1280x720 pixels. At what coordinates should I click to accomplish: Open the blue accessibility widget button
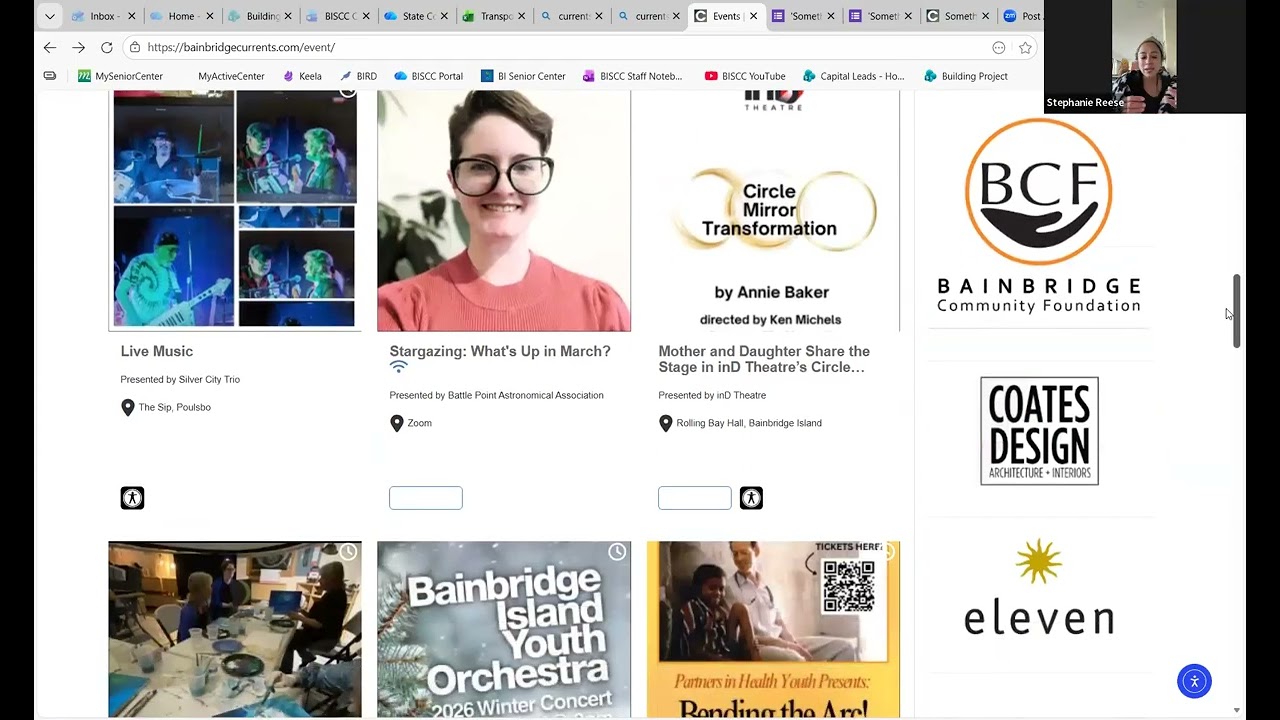click(1194, 681)
